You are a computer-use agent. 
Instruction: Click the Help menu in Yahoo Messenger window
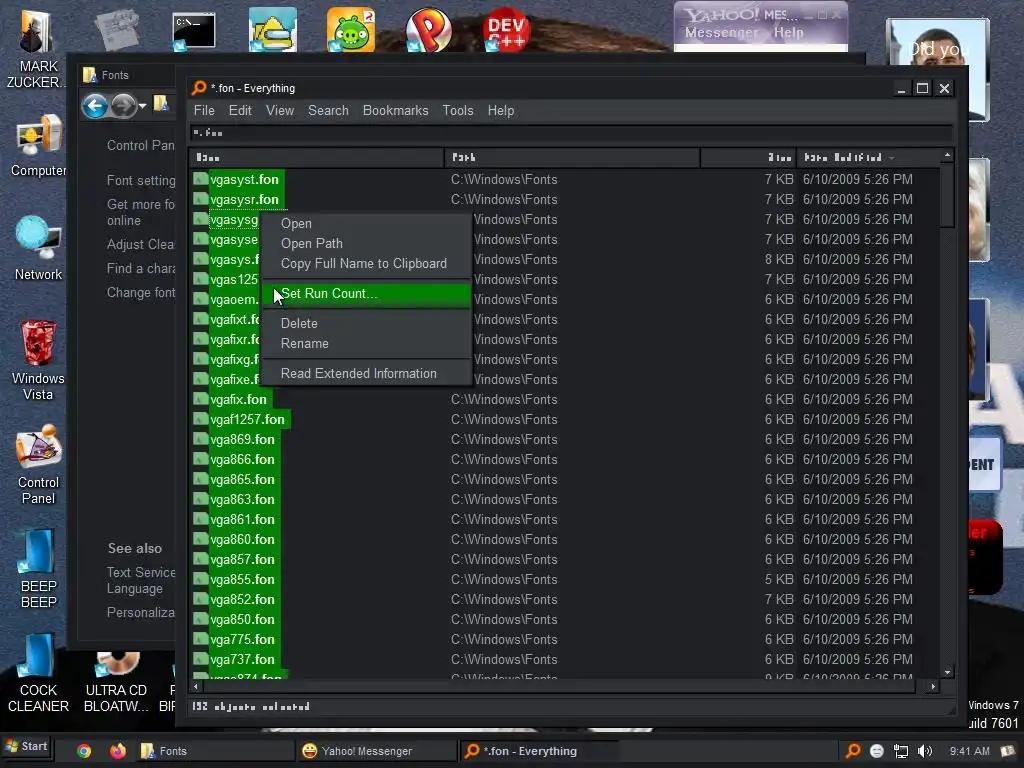(x=788, y=33)
